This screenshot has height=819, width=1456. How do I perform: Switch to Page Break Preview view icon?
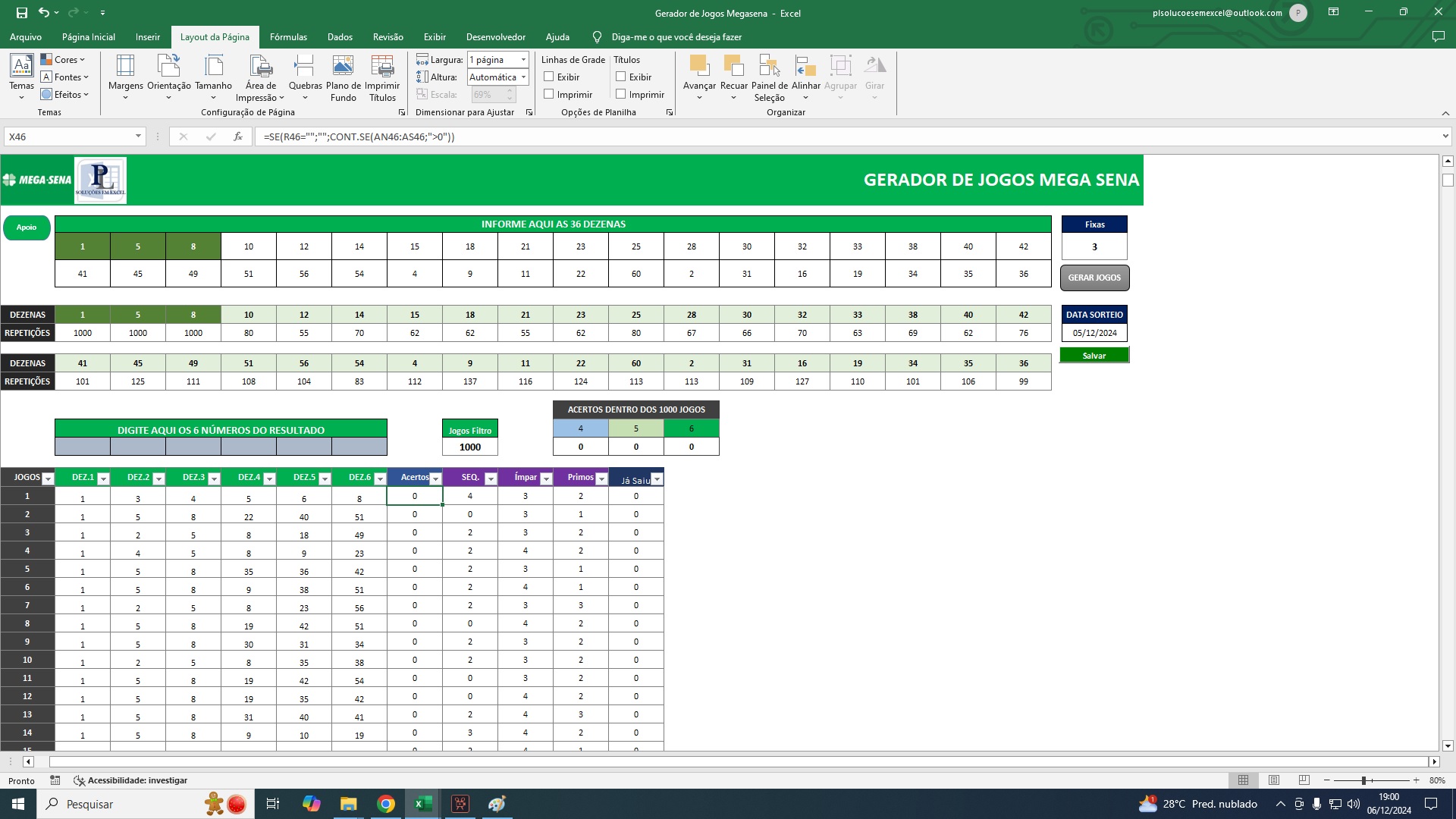[x=1304, y=780]
